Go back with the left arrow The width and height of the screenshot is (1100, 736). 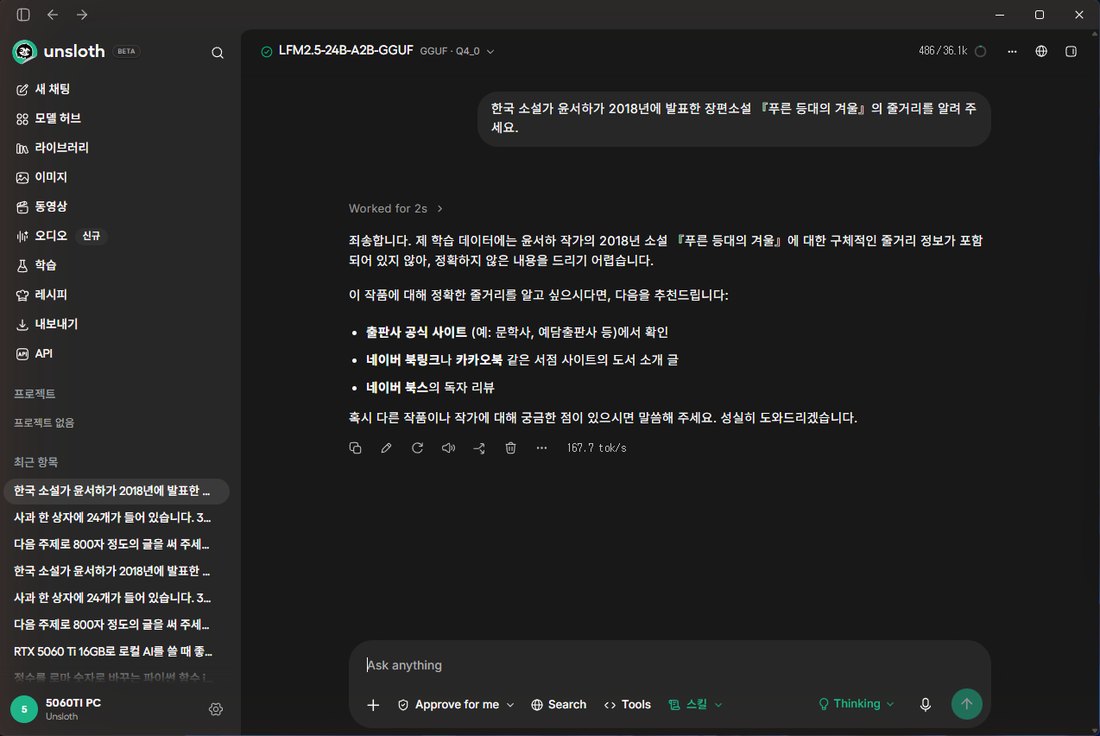pos(53,15)
